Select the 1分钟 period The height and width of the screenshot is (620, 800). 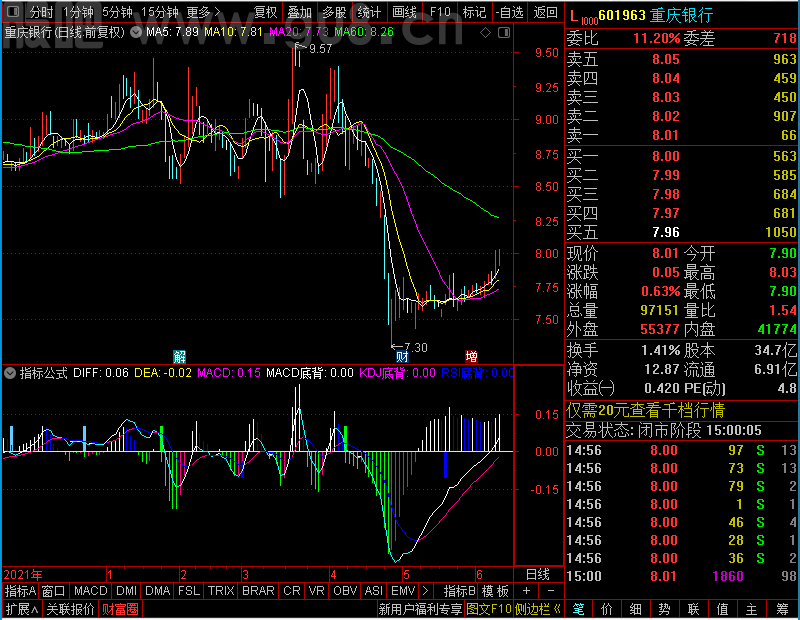coord(79,12)
